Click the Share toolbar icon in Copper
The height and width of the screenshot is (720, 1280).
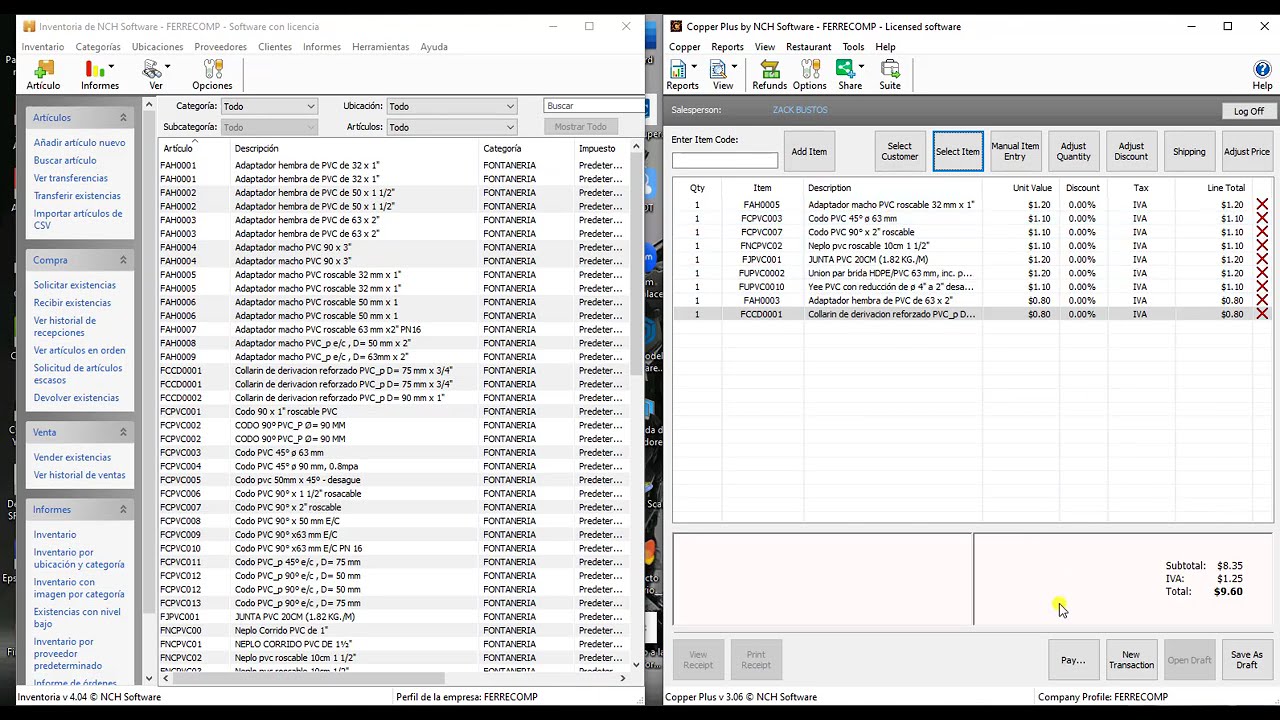(x=848, y=75)
